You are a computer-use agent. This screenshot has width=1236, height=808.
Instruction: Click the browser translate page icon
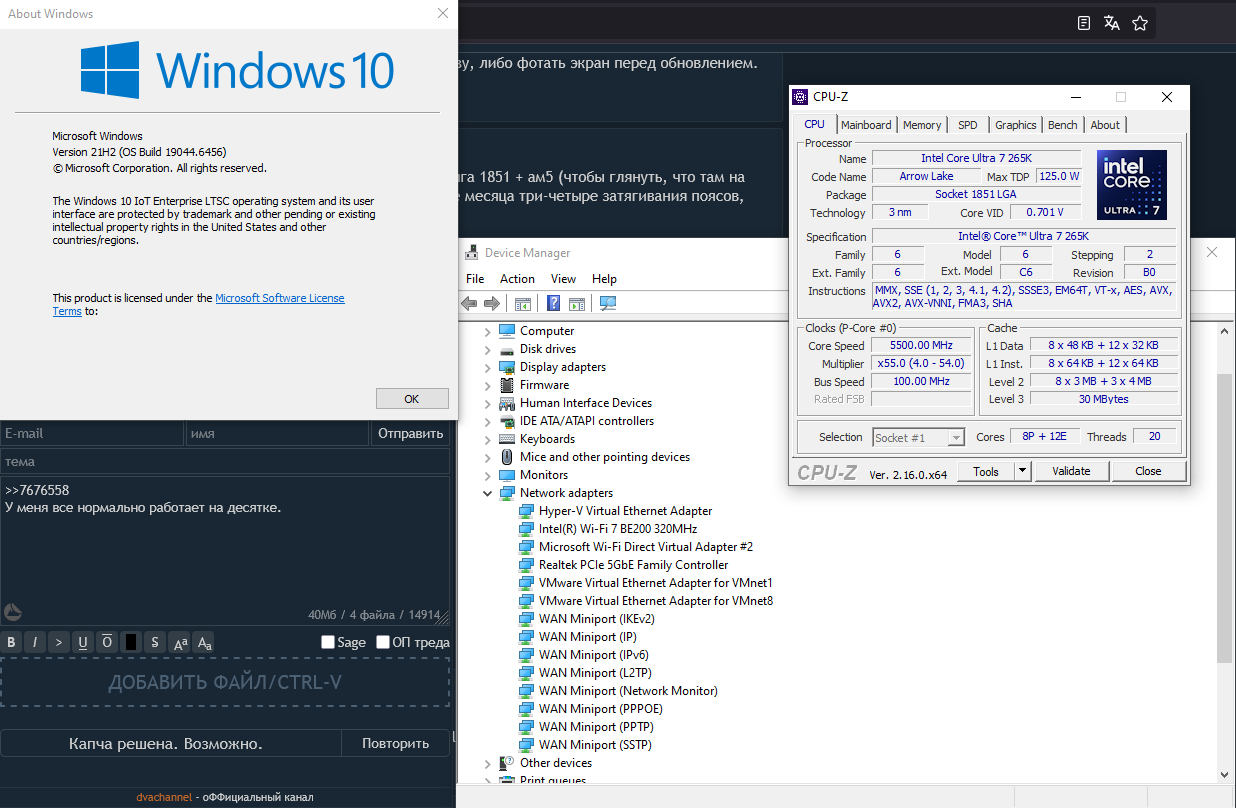pyautogui.click(x=1111, y=23)
